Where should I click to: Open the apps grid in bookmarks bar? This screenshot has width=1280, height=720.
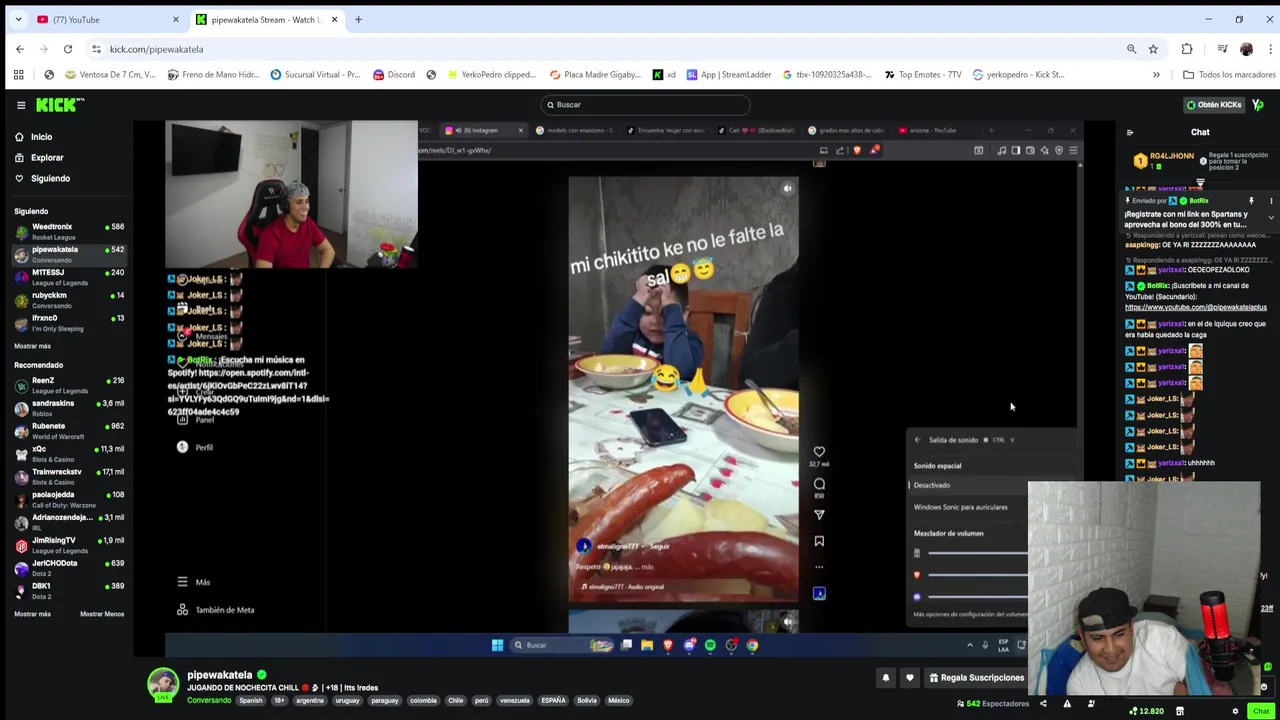pyautogui.click(x=18, y=75)
